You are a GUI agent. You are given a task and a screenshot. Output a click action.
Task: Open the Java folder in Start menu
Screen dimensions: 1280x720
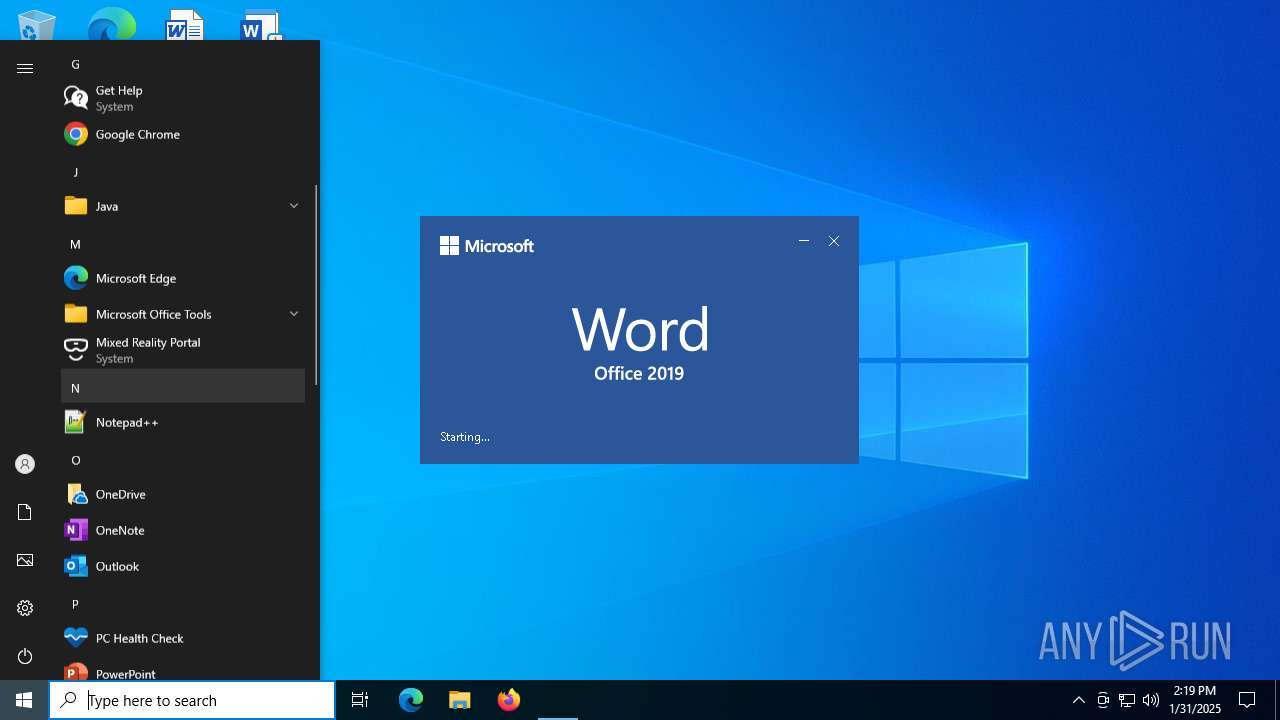tap(183, 206)
